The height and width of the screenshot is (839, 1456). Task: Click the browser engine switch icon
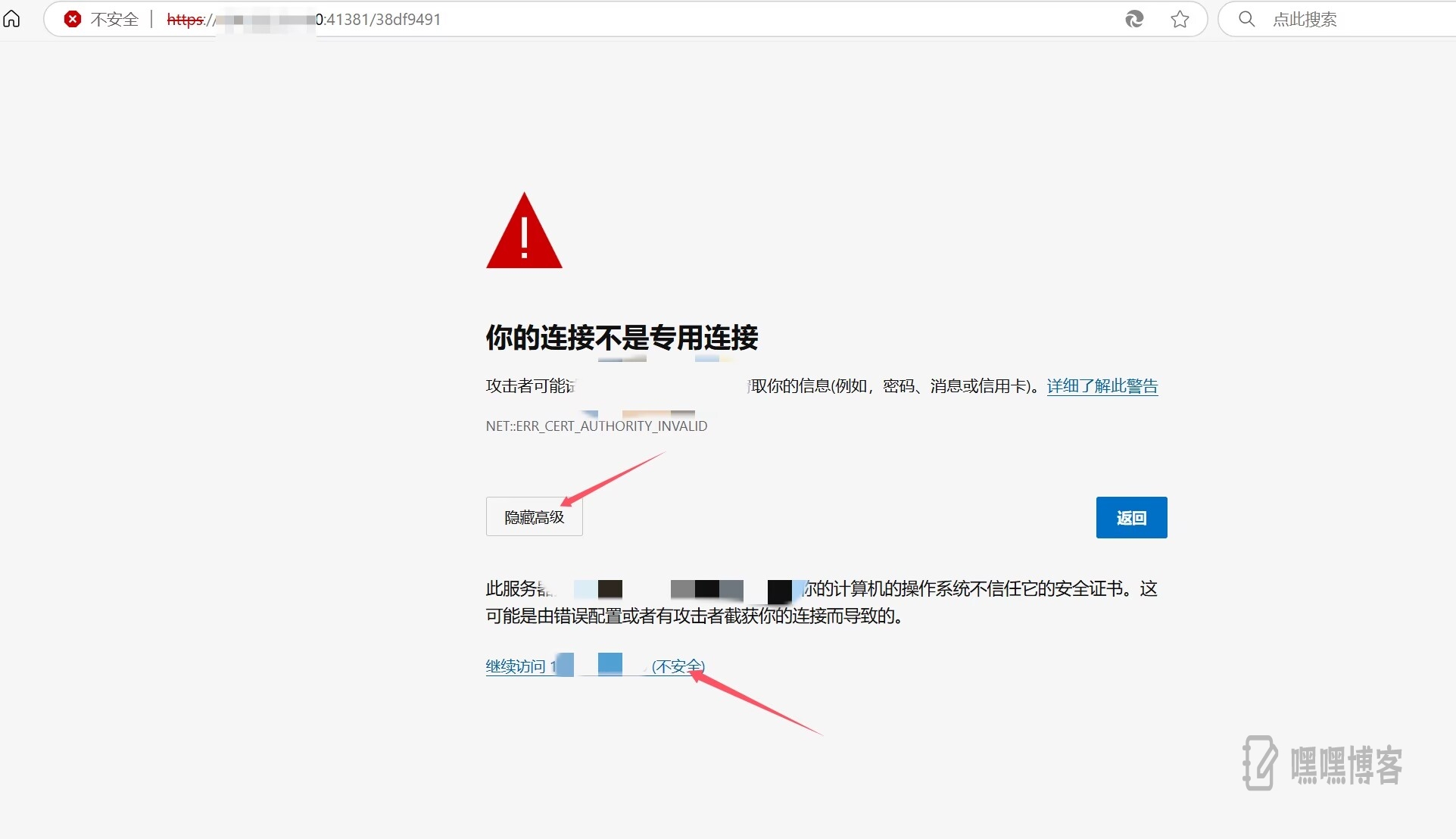click(1133, 19)
